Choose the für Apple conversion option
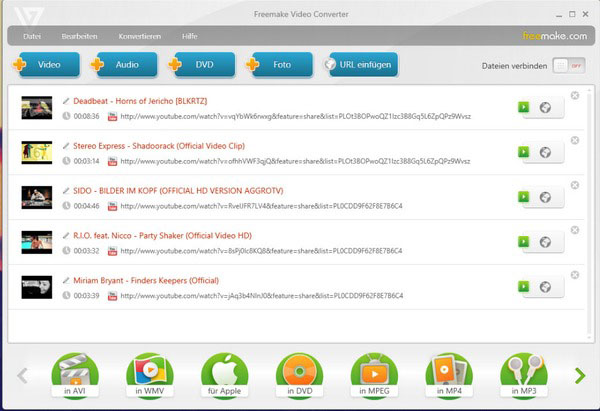600x411 pixels. tap(225, 376)
